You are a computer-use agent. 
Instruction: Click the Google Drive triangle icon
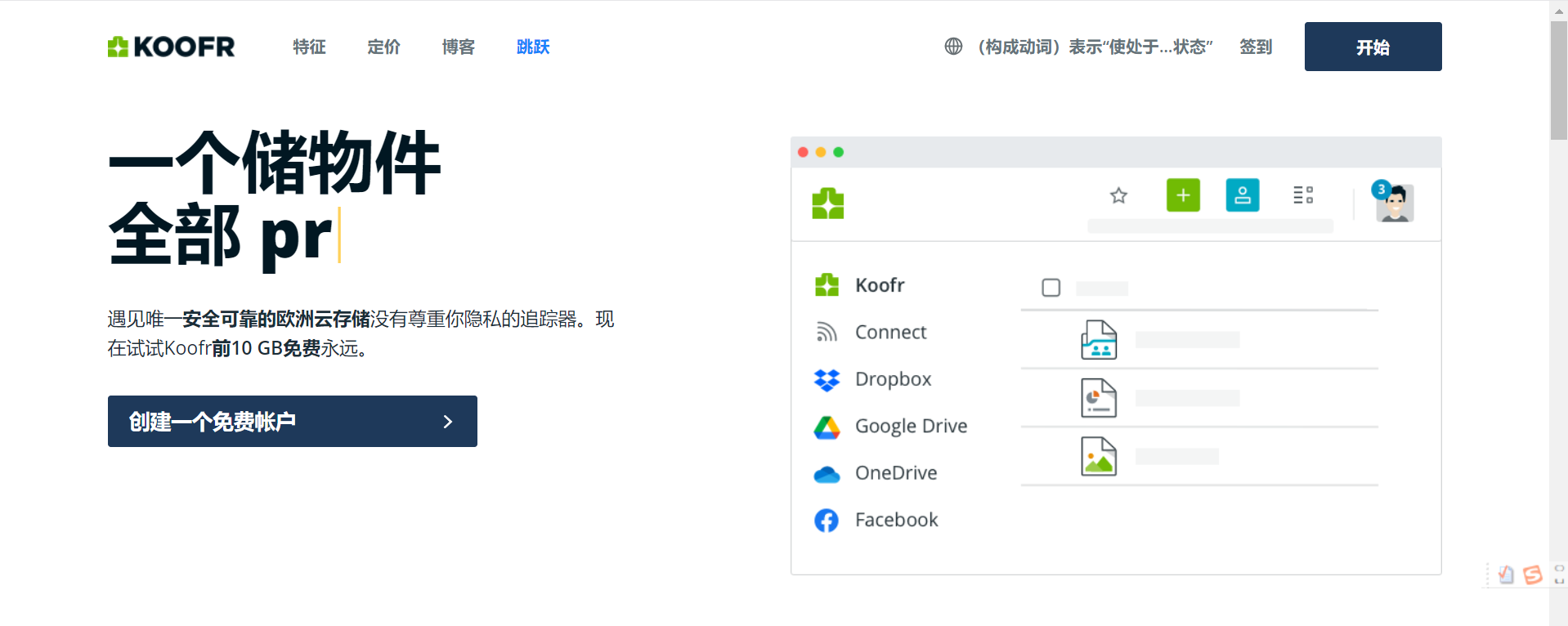[827, 427]
